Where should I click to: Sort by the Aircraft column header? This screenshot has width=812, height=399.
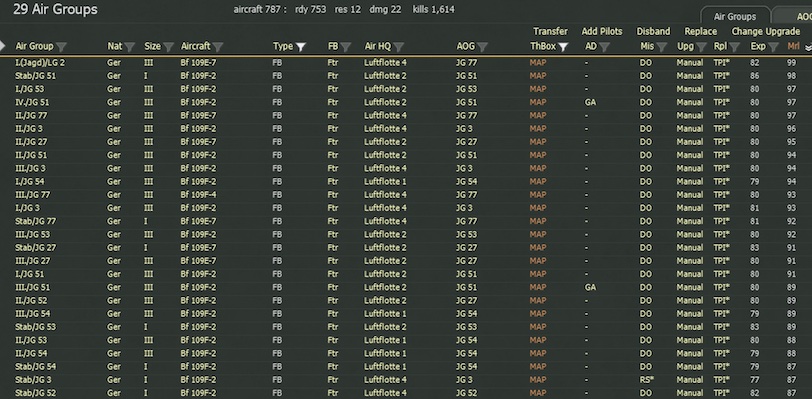click(x=195, y=46)
